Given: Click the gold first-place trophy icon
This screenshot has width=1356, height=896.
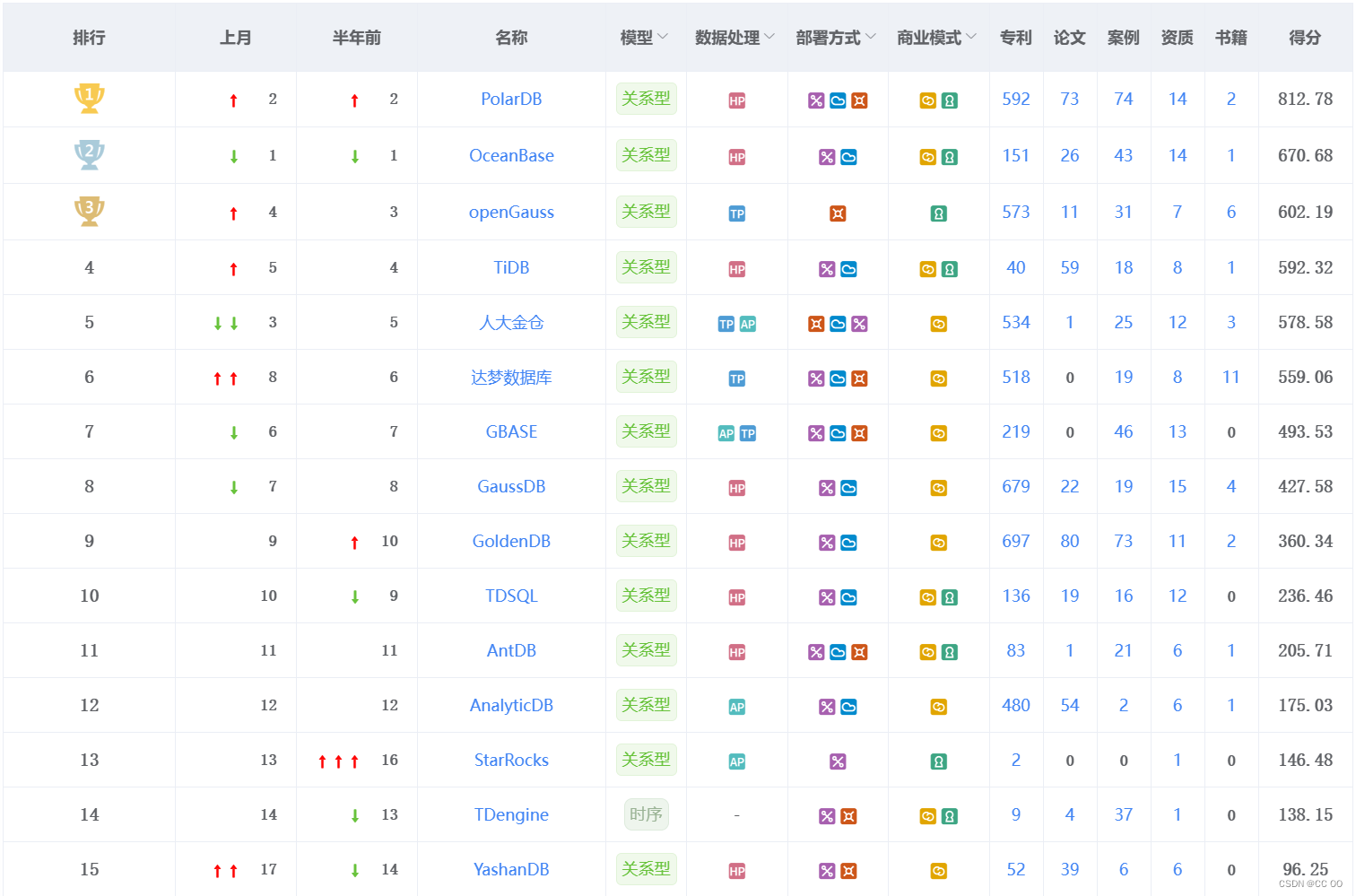Looking at the screenshot, I should tap(90, 98).
